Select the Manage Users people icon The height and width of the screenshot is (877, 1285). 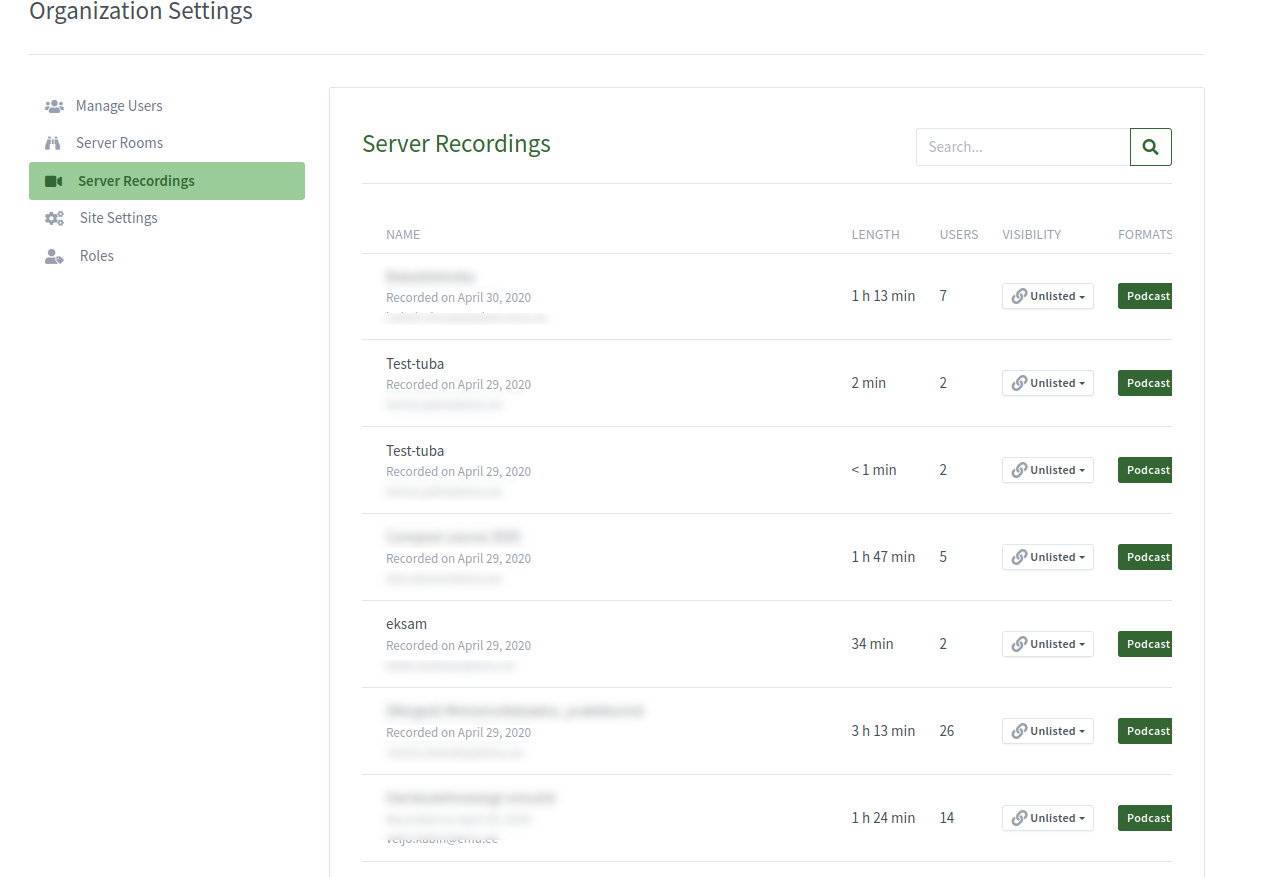pyautogui.click(x=53, y=105)
